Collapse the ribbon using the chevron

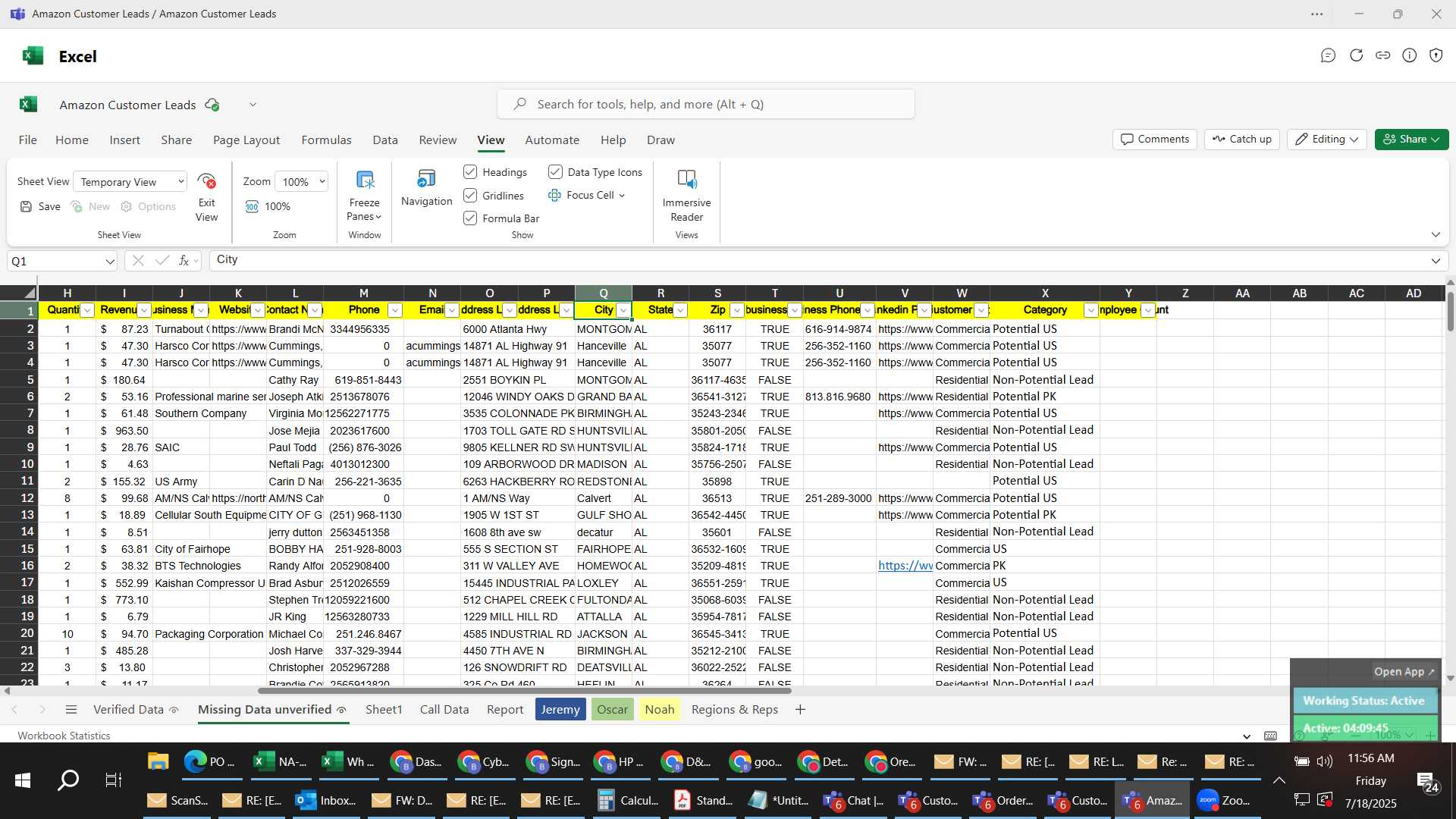pyautogui.click(x=1436, y=235)
